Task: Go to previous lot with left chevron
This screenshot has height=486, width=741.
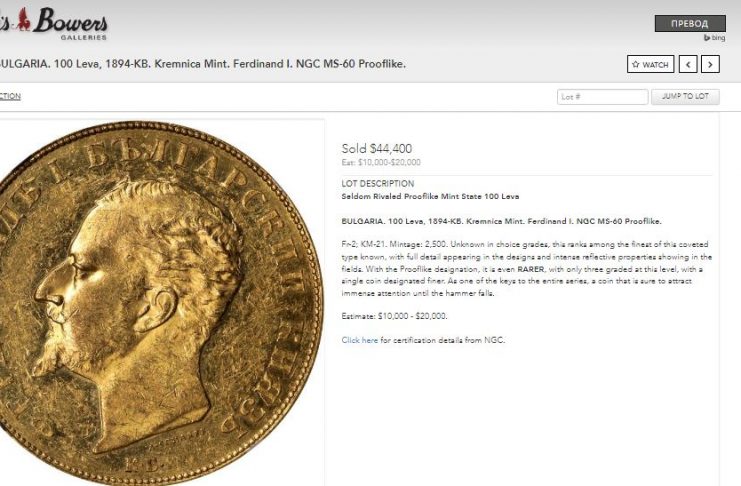Action: (688, 64)
